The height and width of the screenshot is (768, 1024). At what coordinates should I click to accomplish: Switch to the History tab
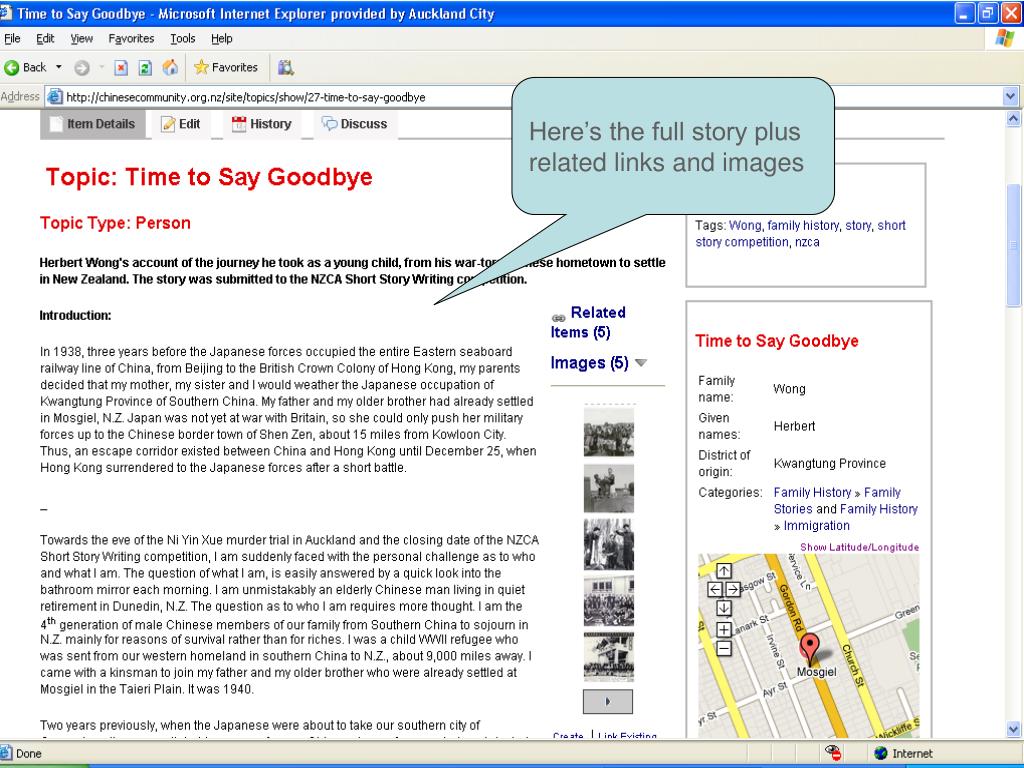tap(262, 124)
